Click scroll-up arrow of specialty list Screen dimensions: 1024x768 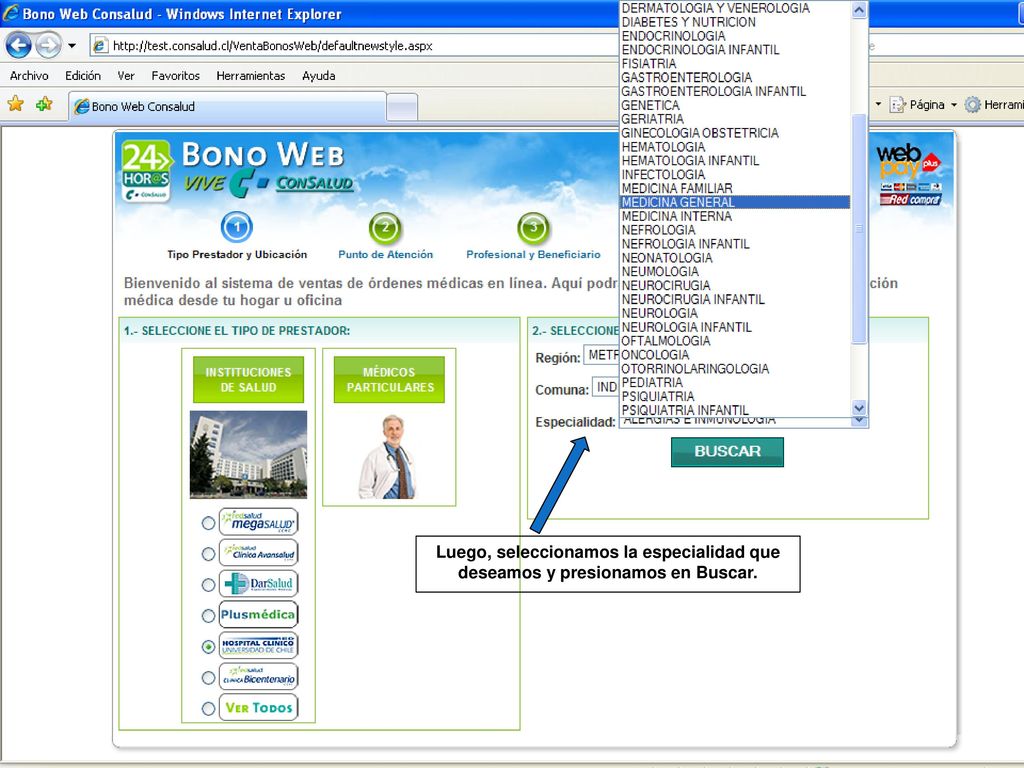pos(859,10)
